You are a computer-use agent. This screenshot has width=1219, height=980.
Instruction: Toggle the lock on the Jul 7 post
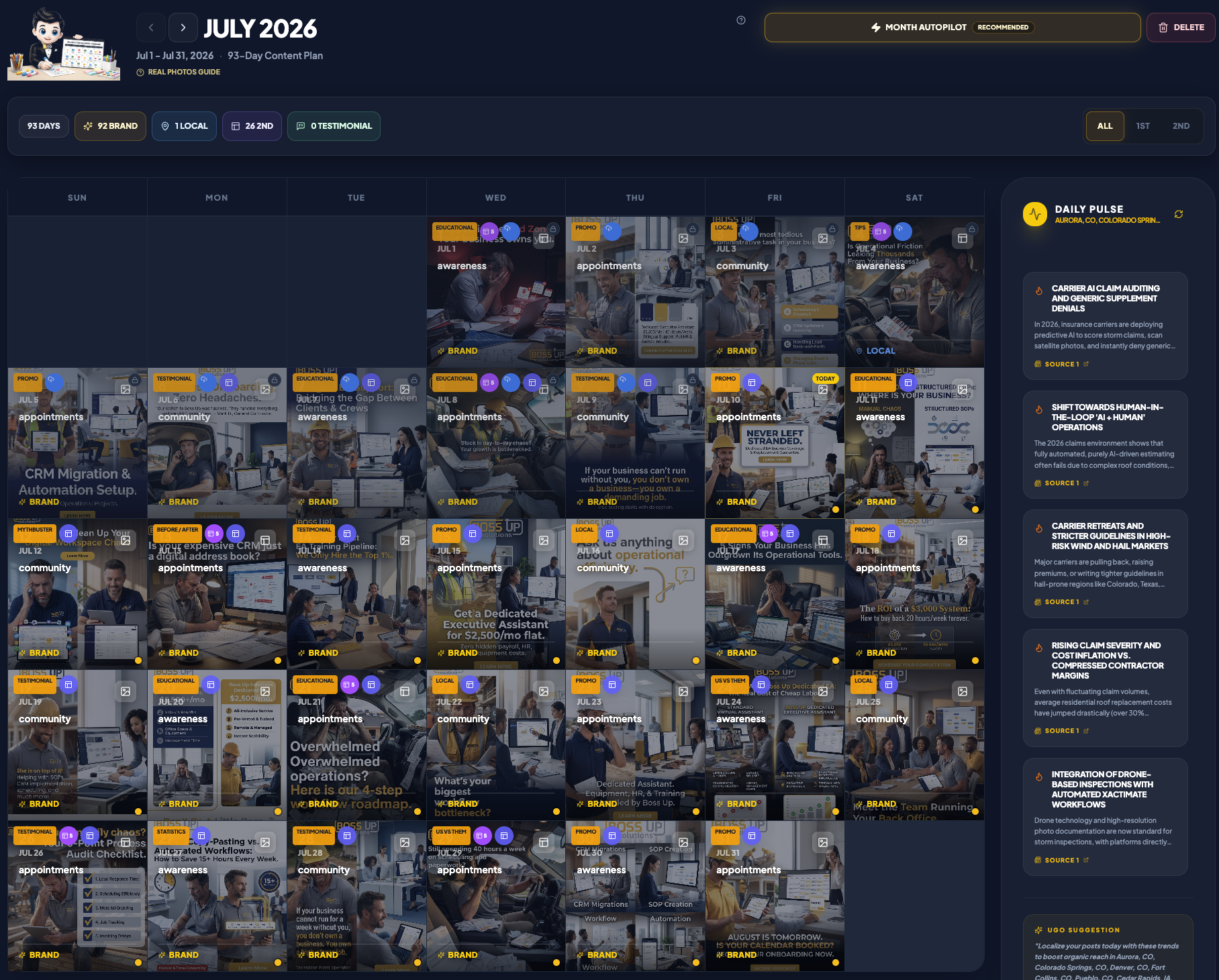tap(414, 380)
